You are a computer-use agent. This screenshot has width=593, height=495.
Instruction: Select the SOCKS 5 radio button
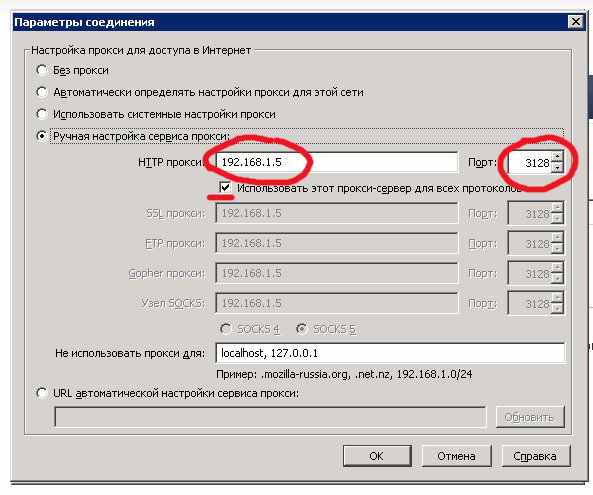tap(301, 329)
